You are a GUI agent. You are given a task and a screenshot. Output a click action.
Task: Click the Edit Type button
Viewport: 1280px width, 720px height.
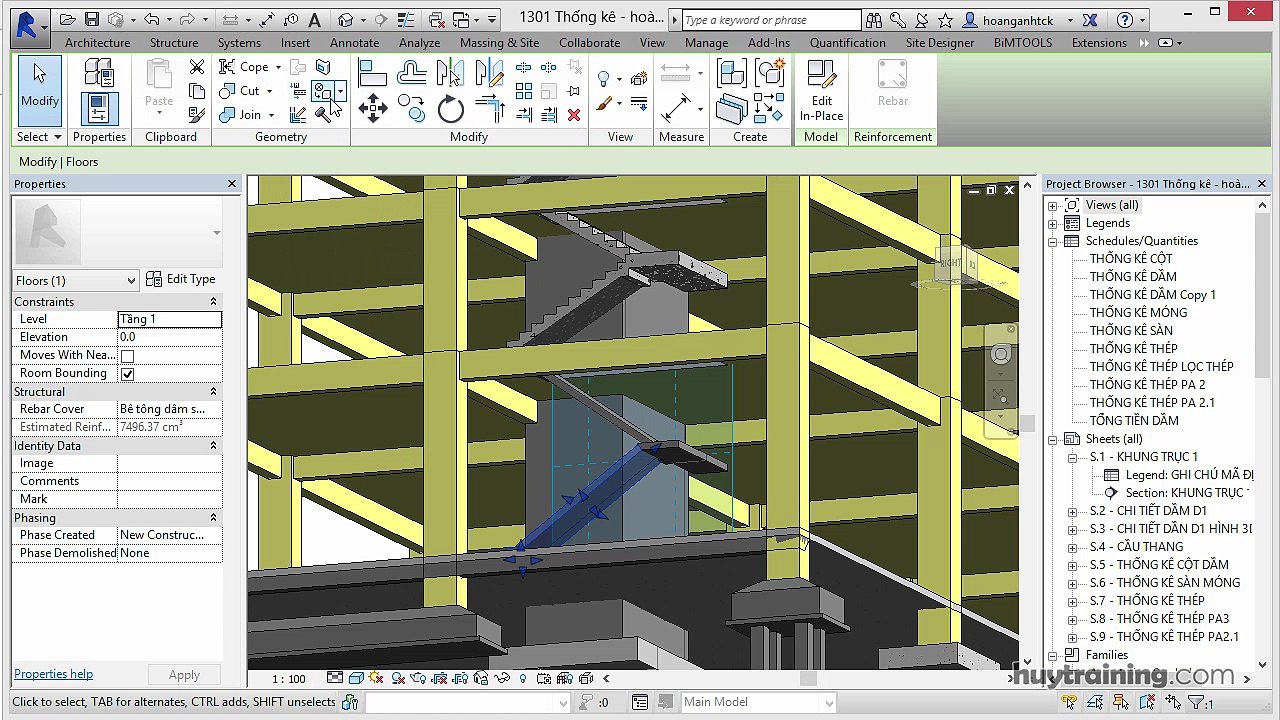[x=181, y=280]
